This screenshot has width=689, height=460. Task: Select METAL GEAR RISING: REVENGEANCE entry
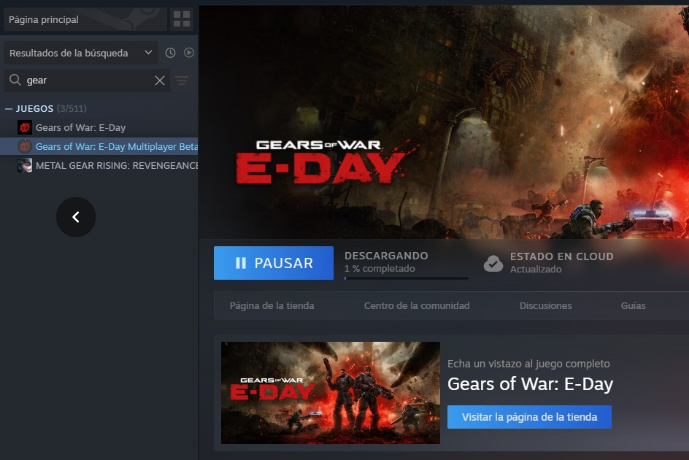[116, 166]
